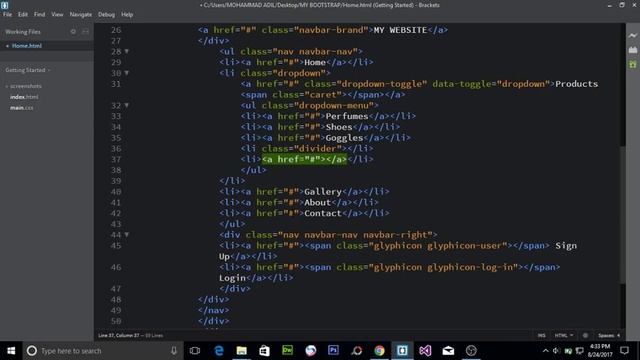The height and width of the screenshot is (360, 640).
Task: Collapse code fold at line 28
Action: coord(127,51)
